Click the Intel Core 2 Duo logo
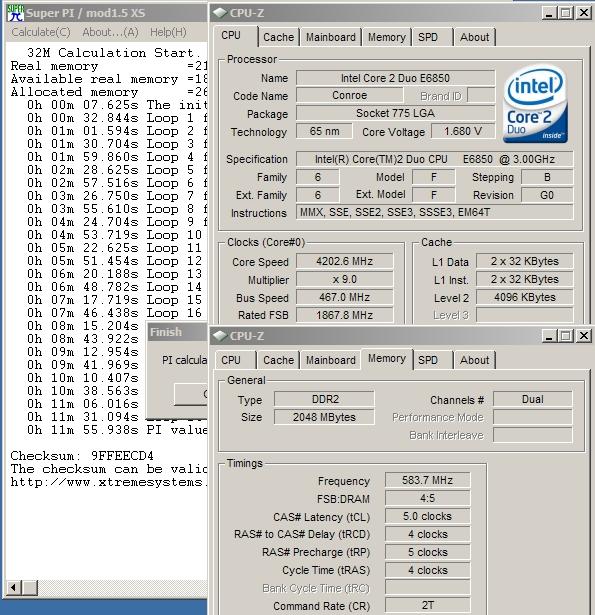Screen dimensions: 595x615 pos(536,104)
